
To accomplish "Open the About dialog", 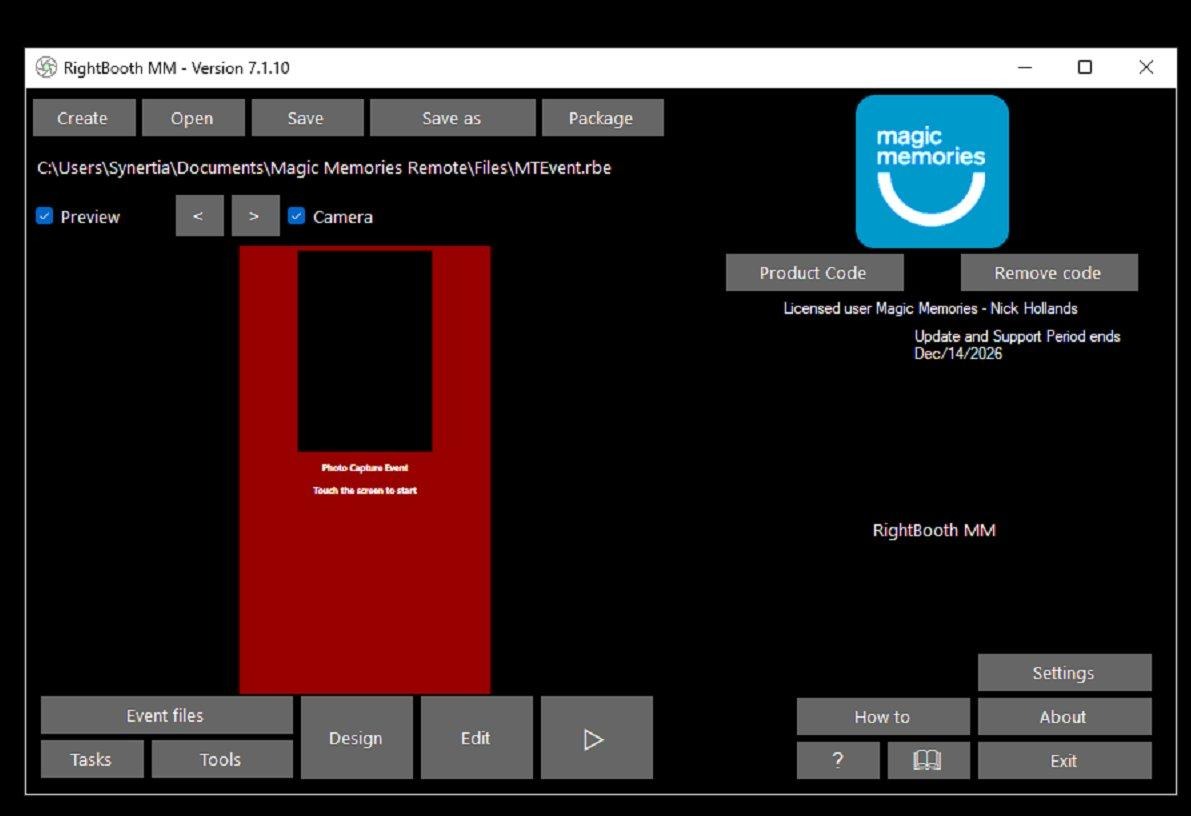I will (x=1064, y=716).
